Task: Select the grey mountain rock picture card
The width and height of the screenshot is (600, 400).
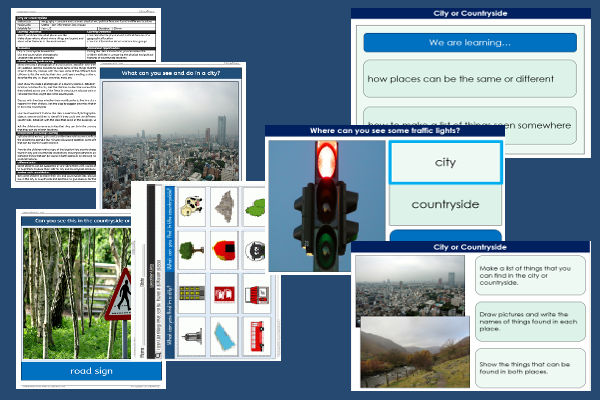Action: [x=224, y=207]
